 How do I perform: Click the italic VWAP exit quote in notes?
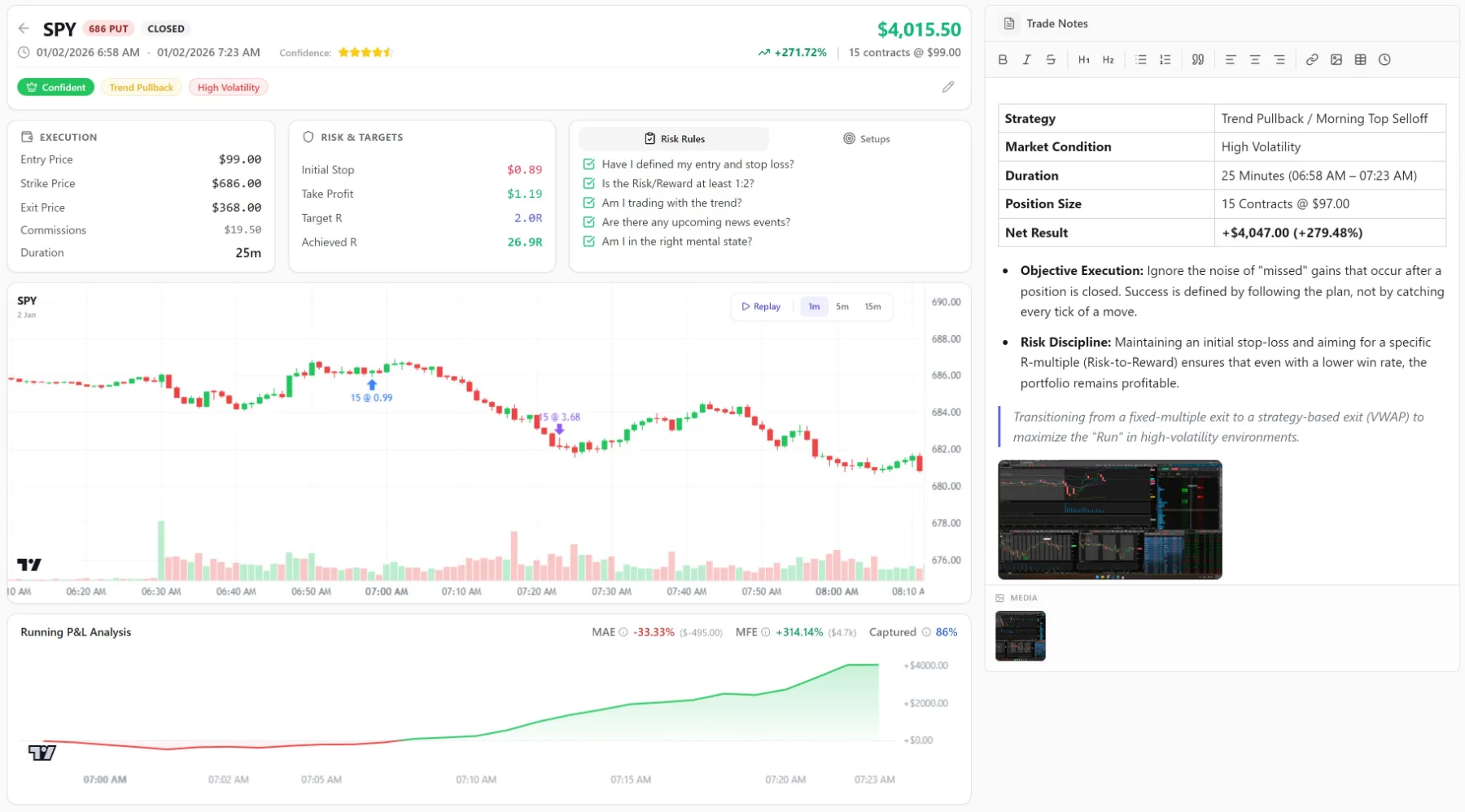coord(1218,427)
